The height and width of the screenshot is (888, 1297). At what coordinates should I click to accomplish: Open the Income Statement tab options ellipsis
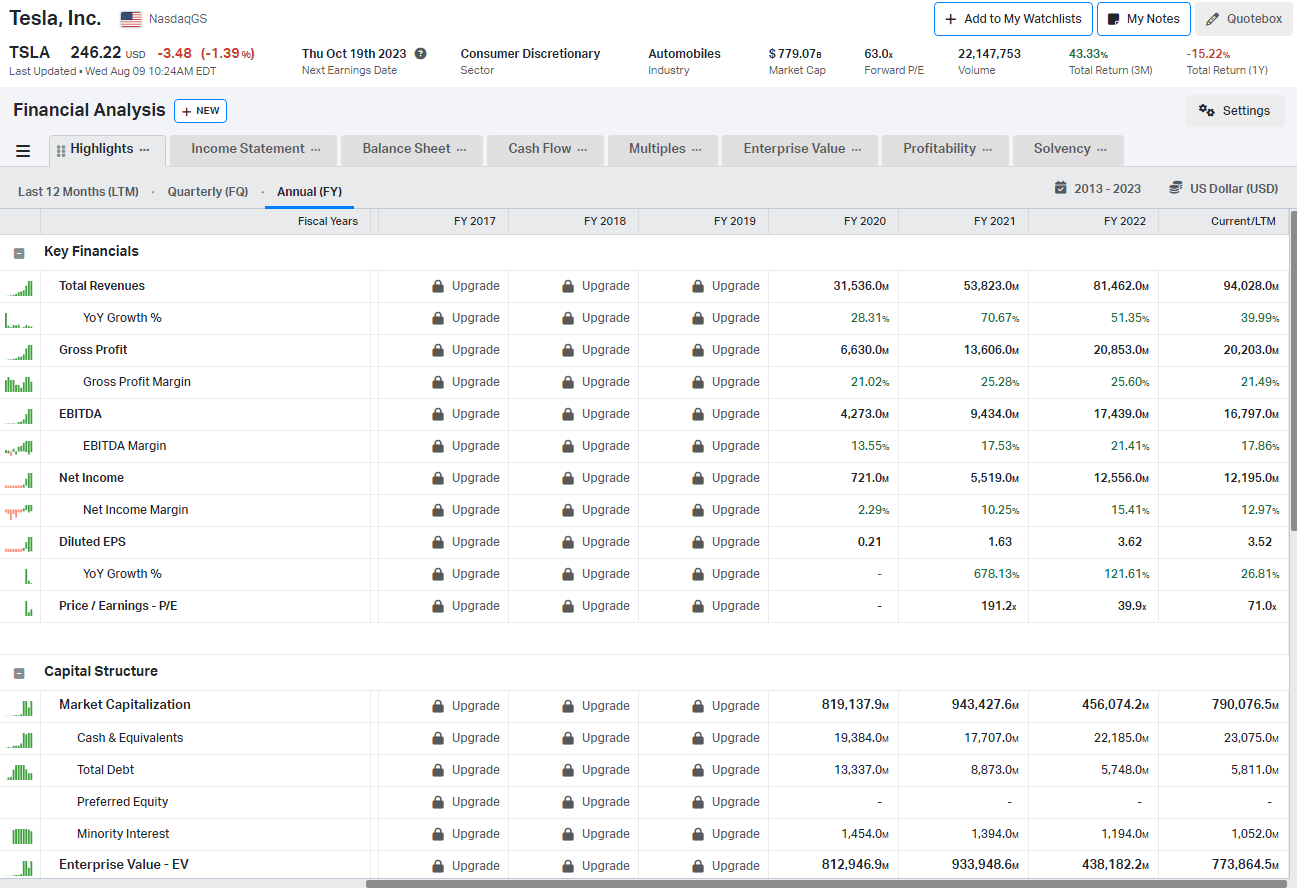316,149
